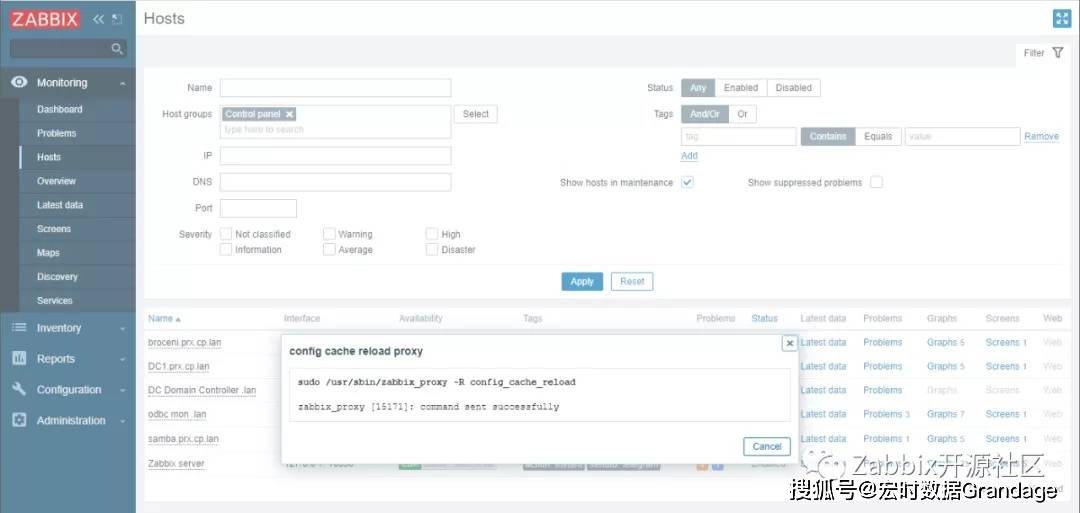
Task: Toggle kiosk fullscreen mode icon
Action: 1061,19
